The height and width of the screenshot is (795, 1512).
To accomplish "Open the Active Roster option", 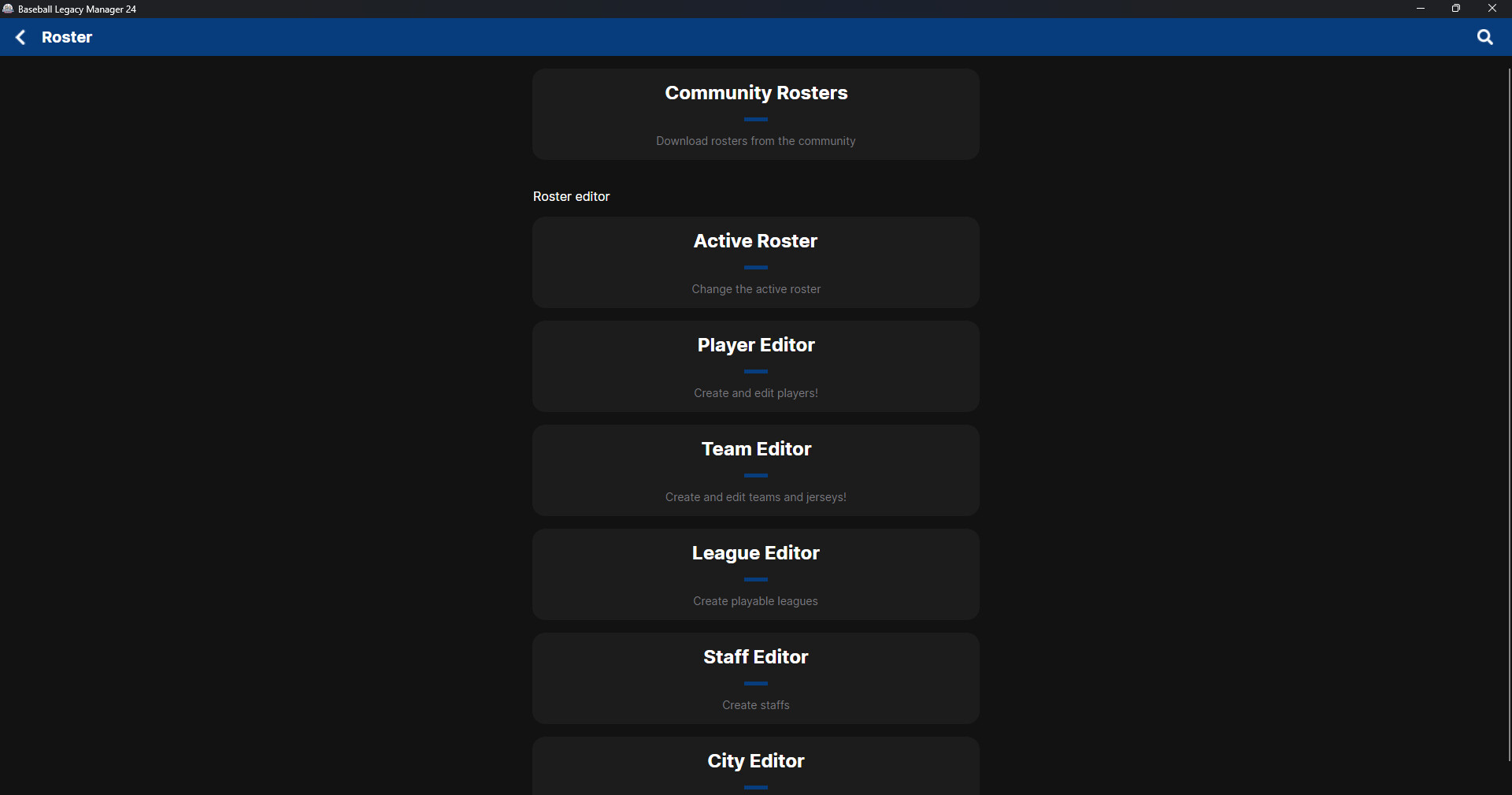I will 755,262.
